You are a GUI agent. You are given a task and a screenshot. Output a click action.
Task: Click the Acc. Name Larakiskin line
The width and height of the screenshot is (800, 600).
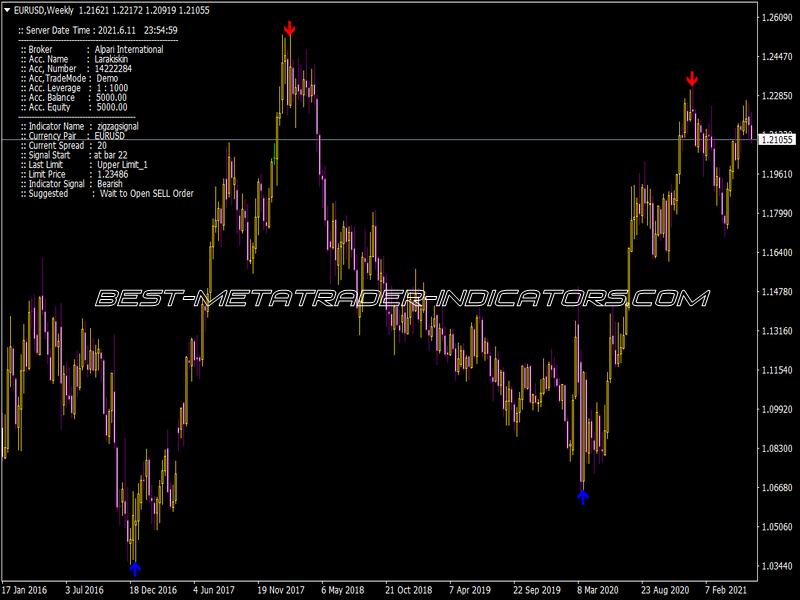click(74, 59)
